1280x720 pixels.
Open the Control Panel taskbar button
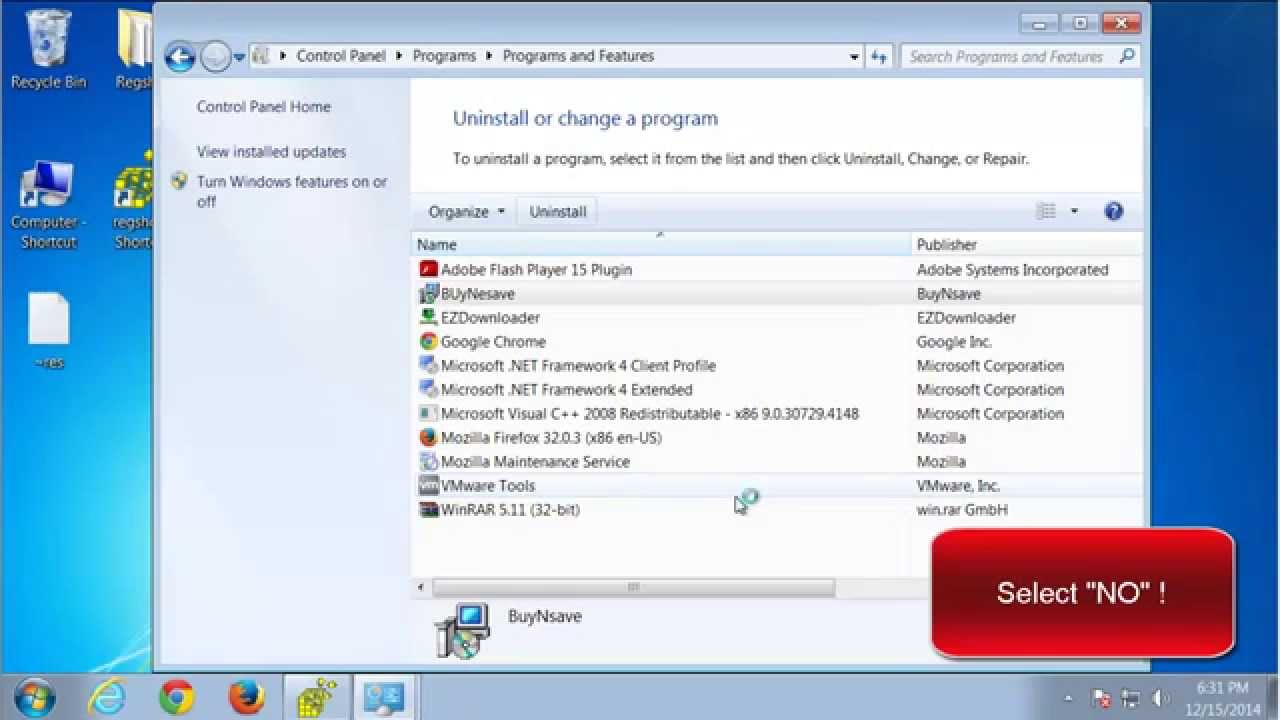tap(384, 697)
